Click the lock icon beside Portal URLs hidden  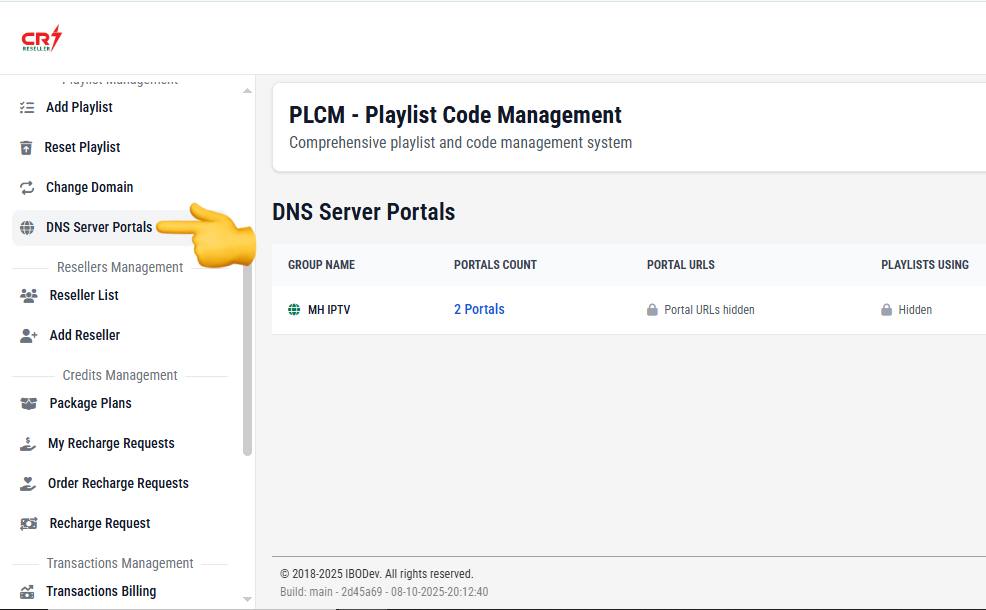652,310
